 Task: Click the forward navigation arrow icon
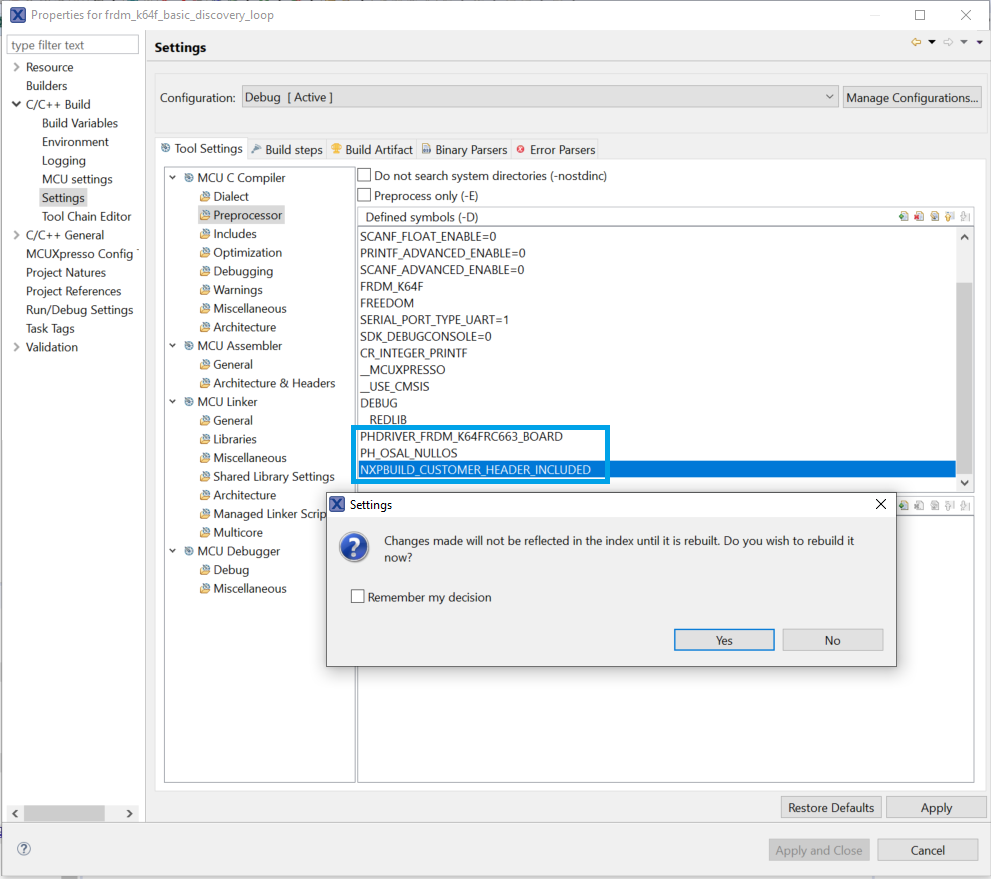(948, 42)
